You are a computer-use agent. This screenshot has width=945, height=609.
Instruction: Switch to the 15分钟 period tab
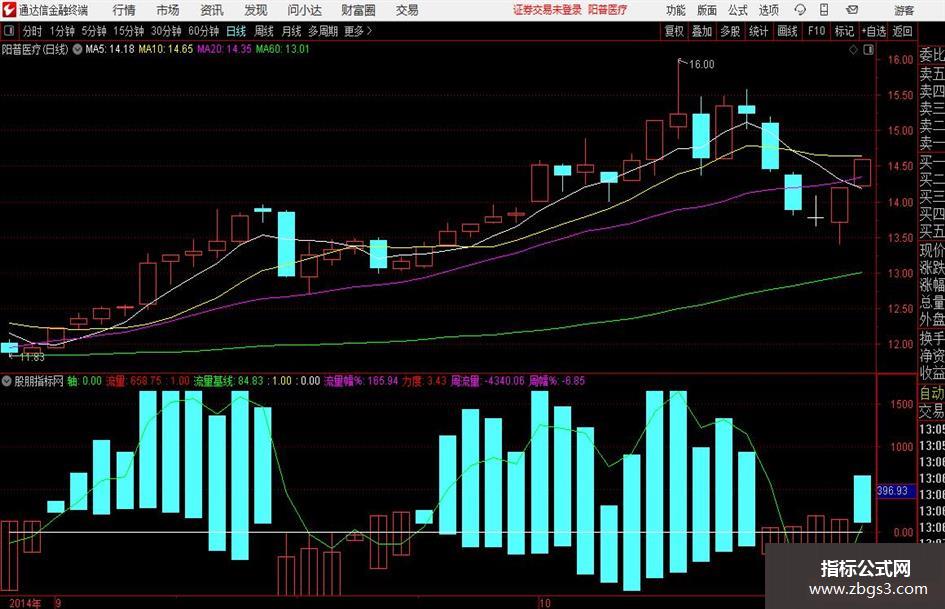(x=128, y=31)
